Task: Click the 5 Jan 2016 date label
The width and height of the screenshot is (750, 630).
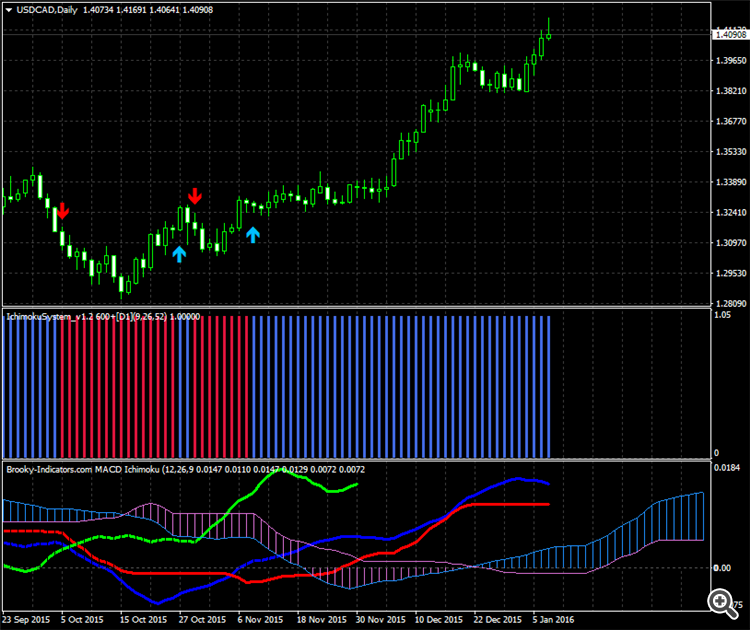Action: pyautogui.click(x=553, y=619)
